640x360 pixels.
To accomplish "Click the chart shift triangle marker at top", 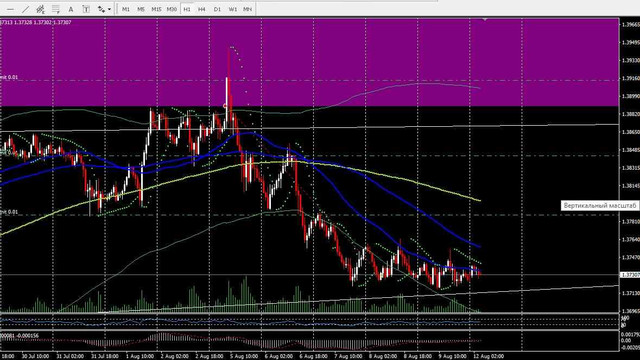I will click(x=485, y=19).
